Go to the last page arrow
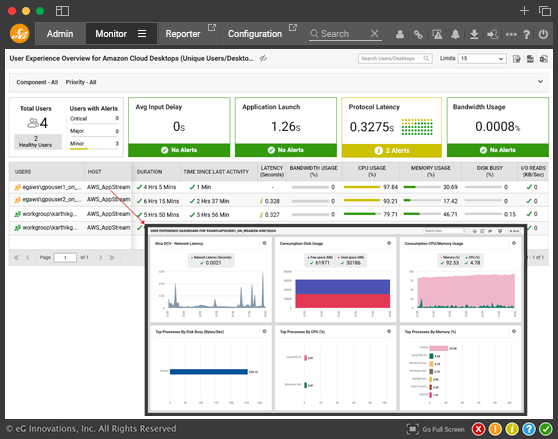 point(111,258)
